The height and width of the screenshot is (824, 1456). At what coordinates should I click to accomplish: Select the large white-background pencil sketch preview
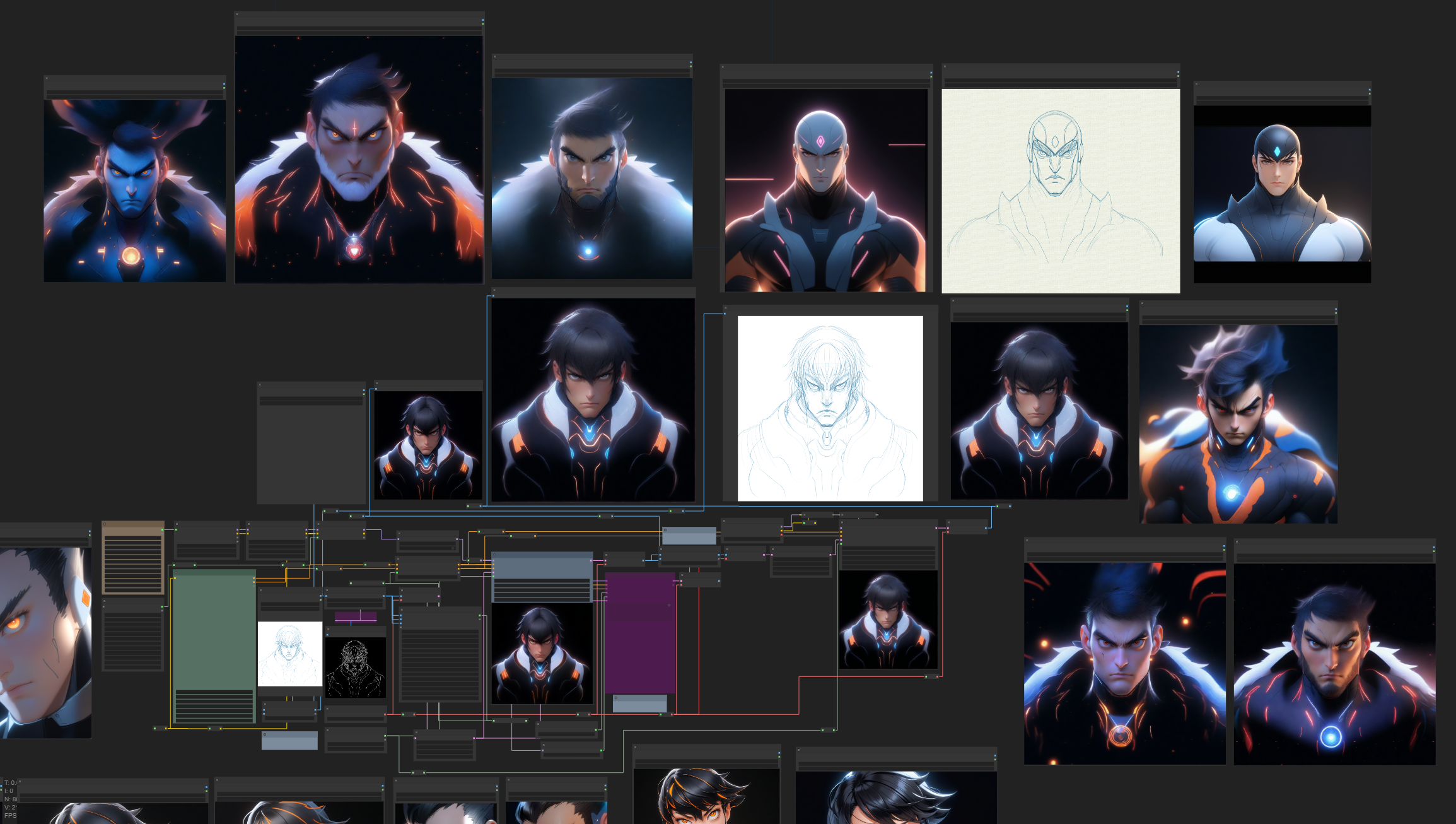point(830,408)
